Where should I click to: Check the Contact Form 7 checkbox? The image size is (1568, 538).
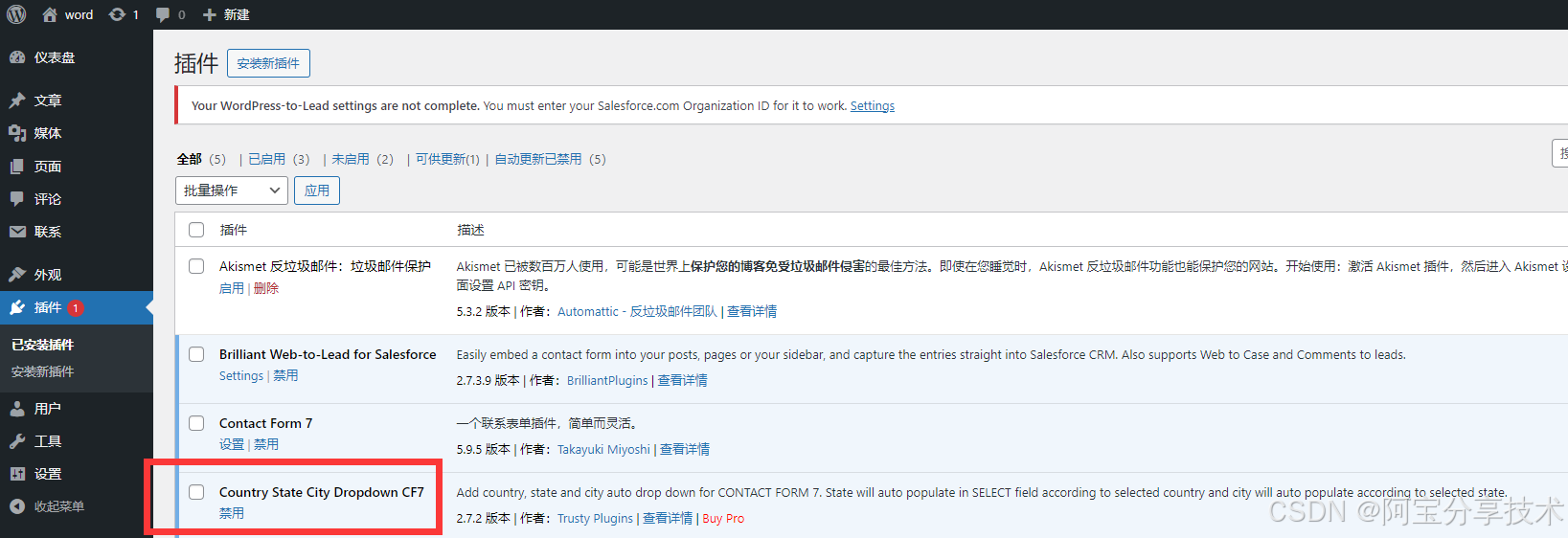196,423
